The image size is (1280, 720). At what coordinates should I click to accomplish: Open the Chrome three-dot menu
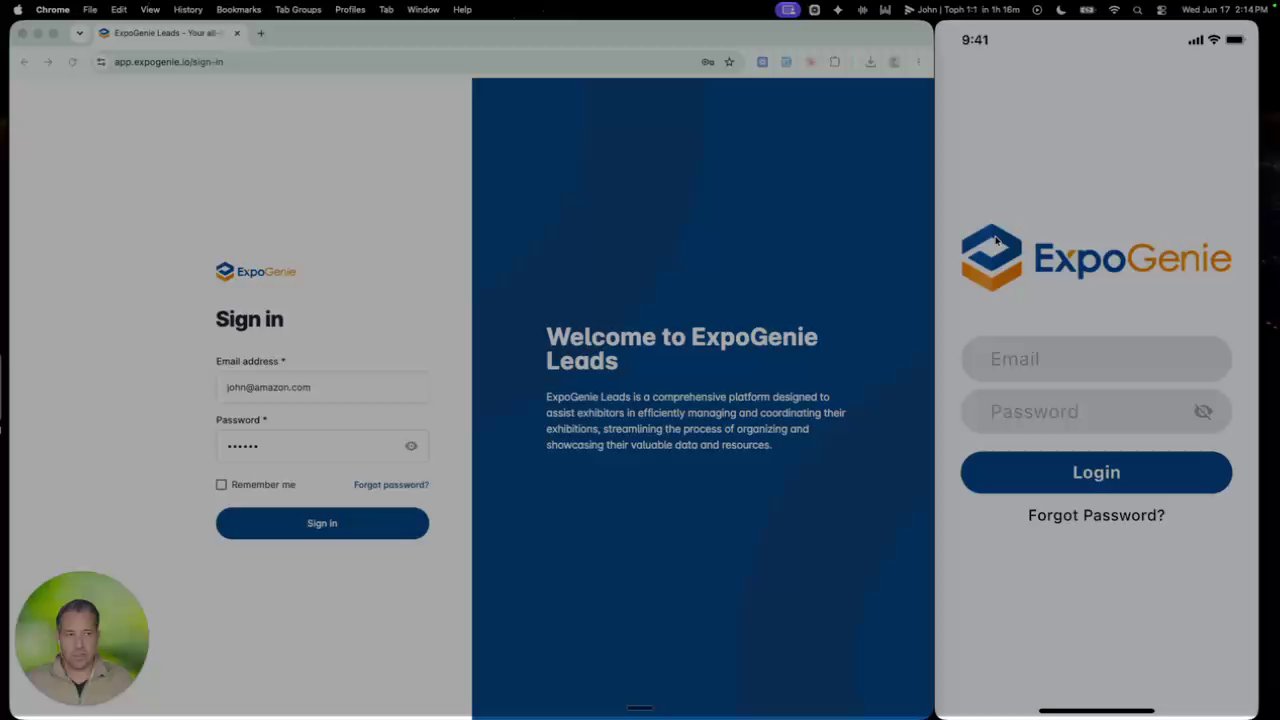click(918, 62)
